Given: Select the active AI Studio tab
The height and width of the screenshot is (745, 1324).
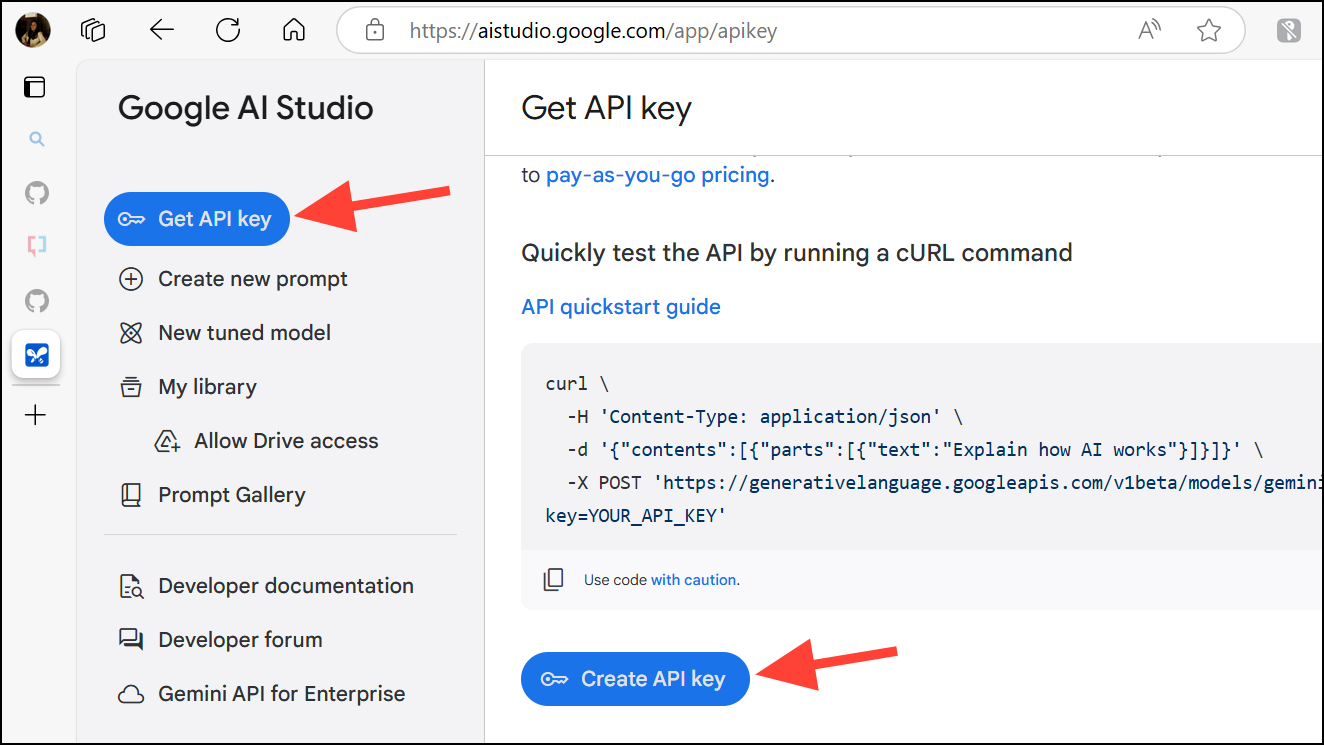Looking at the screenshot, I should coord(36,354).
